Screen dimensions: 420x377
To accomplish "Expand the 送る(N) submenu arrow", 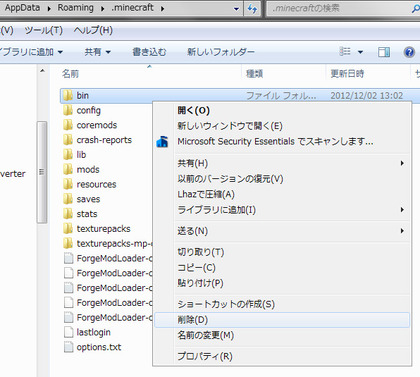I will (x=402, y=231).
